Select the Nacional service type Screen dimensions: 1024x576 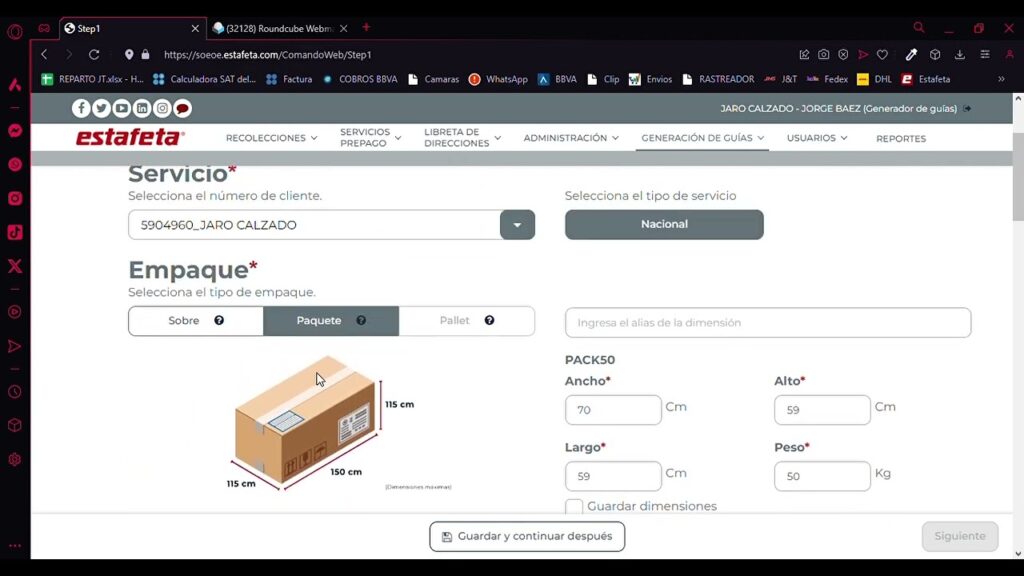coord(664,225)
